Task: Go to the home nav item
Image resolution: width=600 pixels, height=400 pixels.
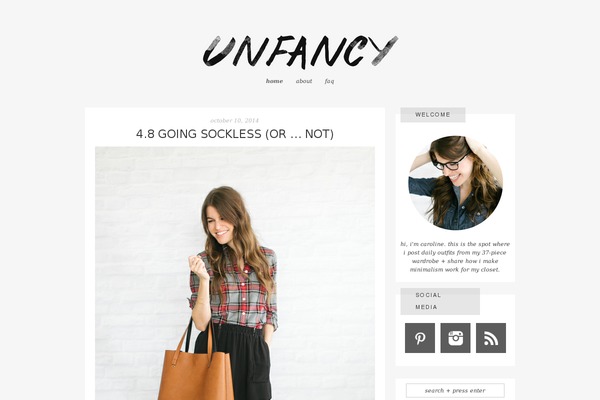Action: click(x=274, y=81)
